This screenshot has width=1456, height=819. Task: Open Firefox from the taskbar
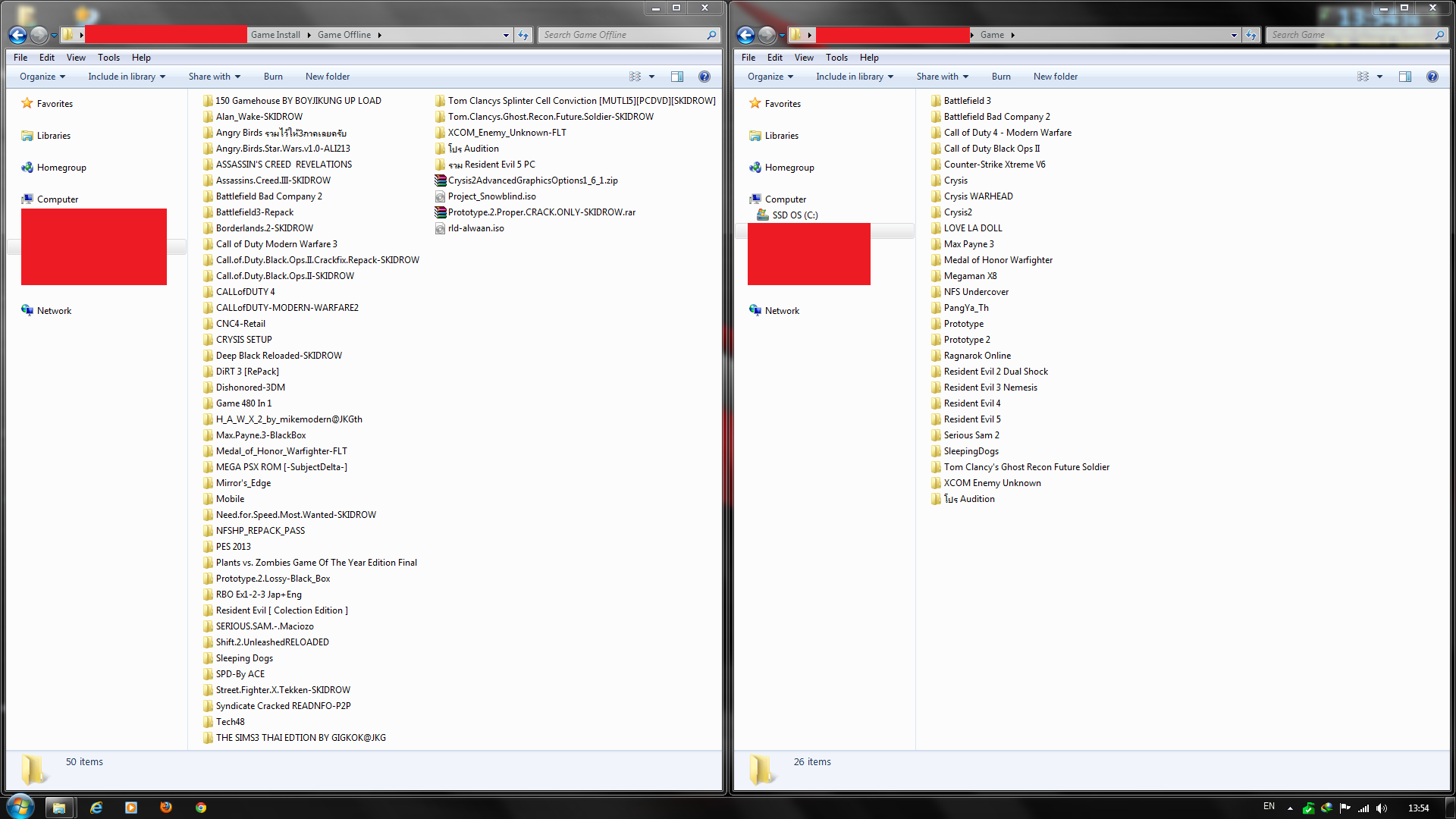pyautogui.click(x=166, y=808)
